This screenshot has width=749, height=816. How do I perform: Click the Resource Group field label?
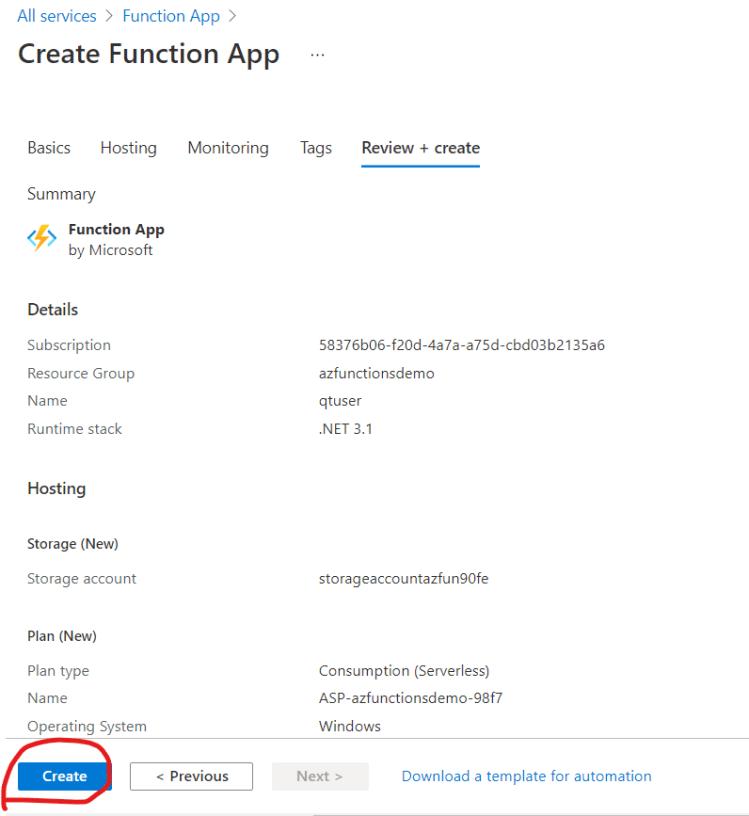[x=81, y=373]
